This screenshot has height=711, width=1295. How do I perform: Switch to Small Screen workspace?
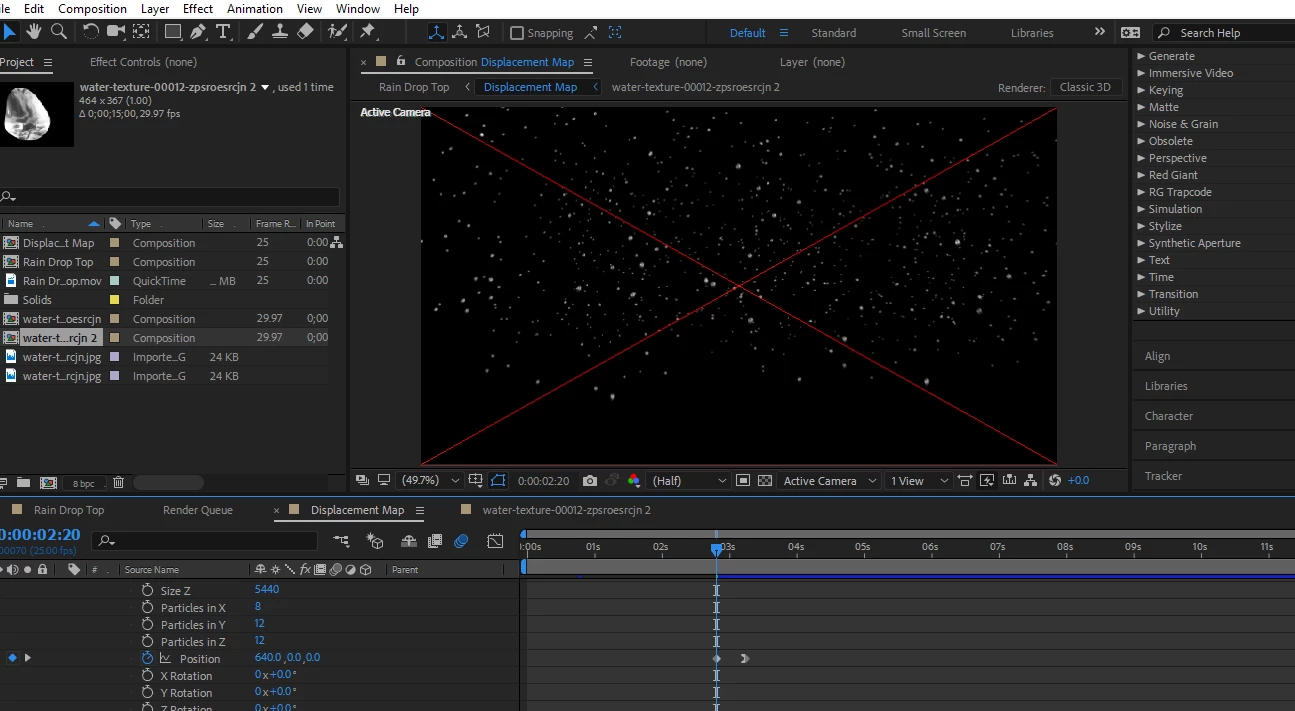(x=934, y=33)
